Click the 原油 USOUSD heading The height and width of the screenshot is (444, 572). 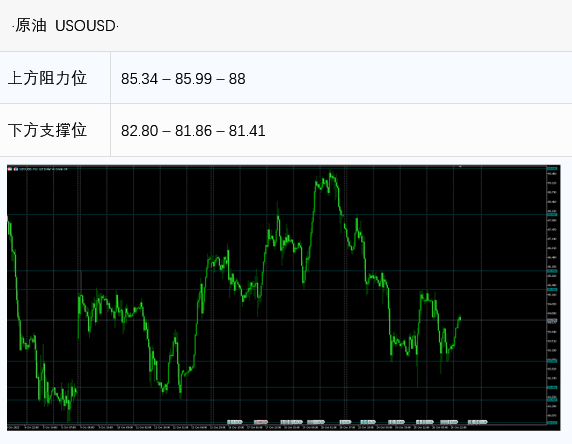pos(65,26)
